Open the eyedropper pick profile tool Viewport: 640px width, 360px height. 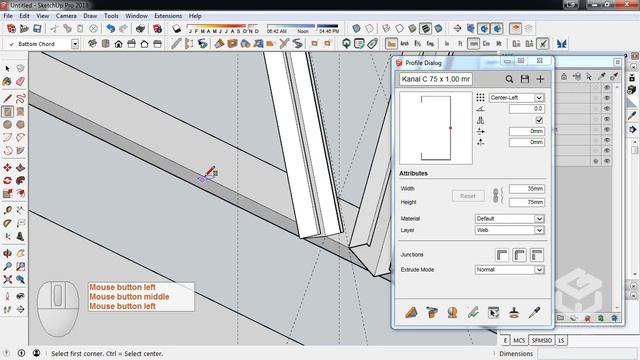click(534, 313)
